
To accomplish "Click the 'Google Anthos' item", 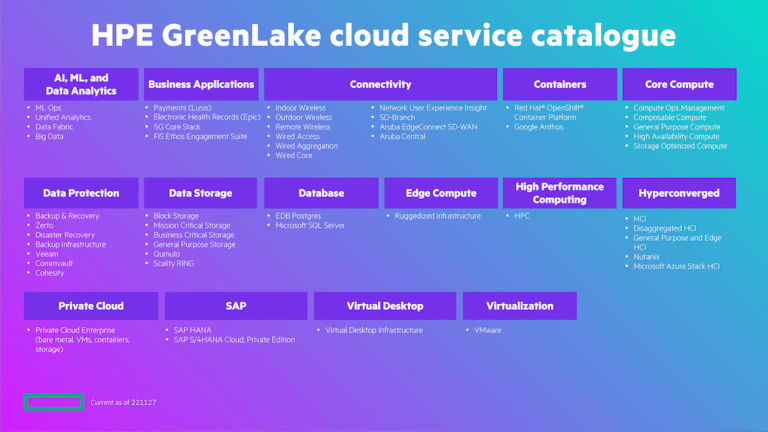I will (x=539, y=127).
